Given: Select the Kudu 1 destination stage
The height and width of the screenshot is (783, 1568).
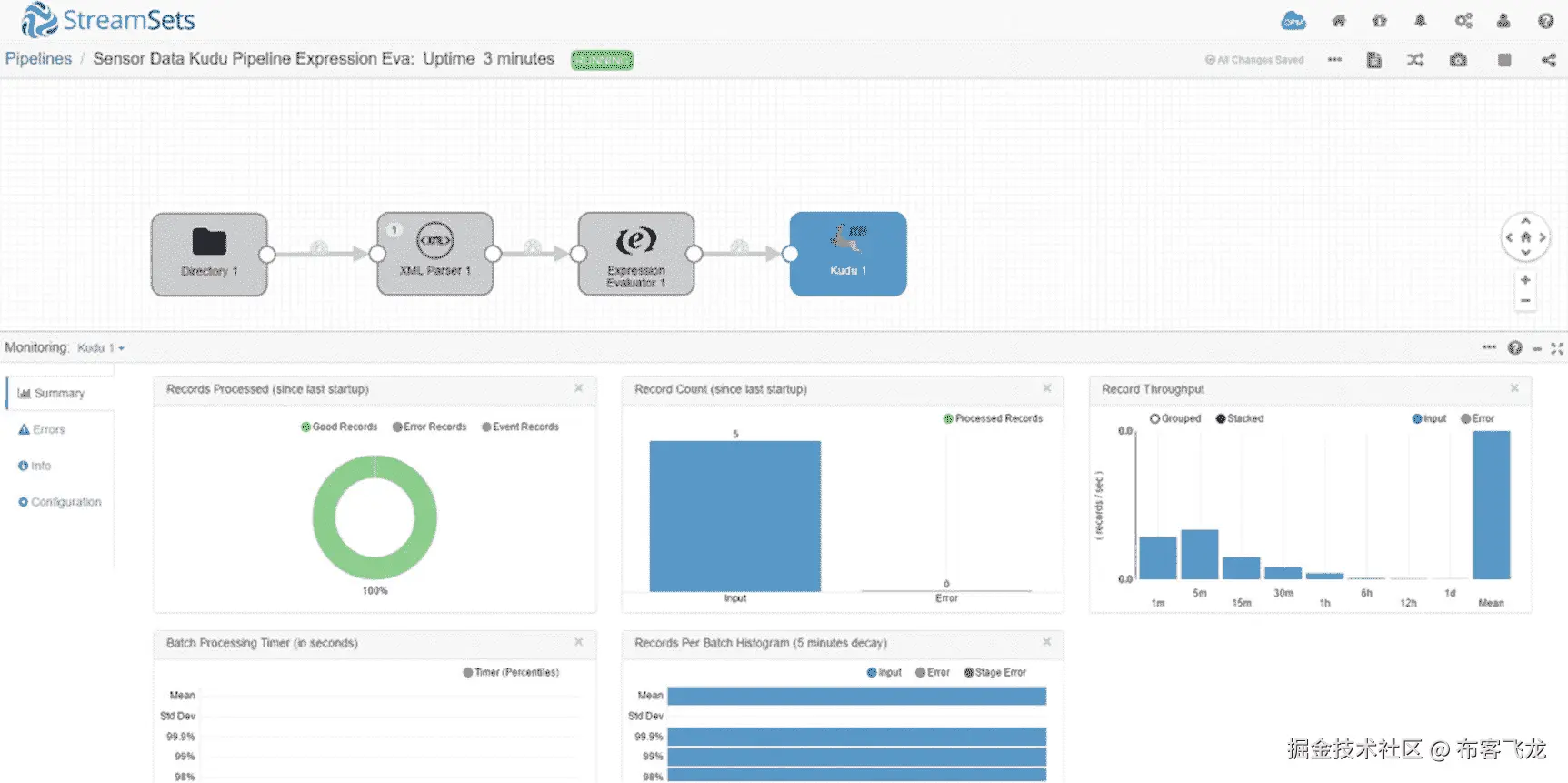Looking at the screenshot, I should pyautogui.click(x=848, y=254).
